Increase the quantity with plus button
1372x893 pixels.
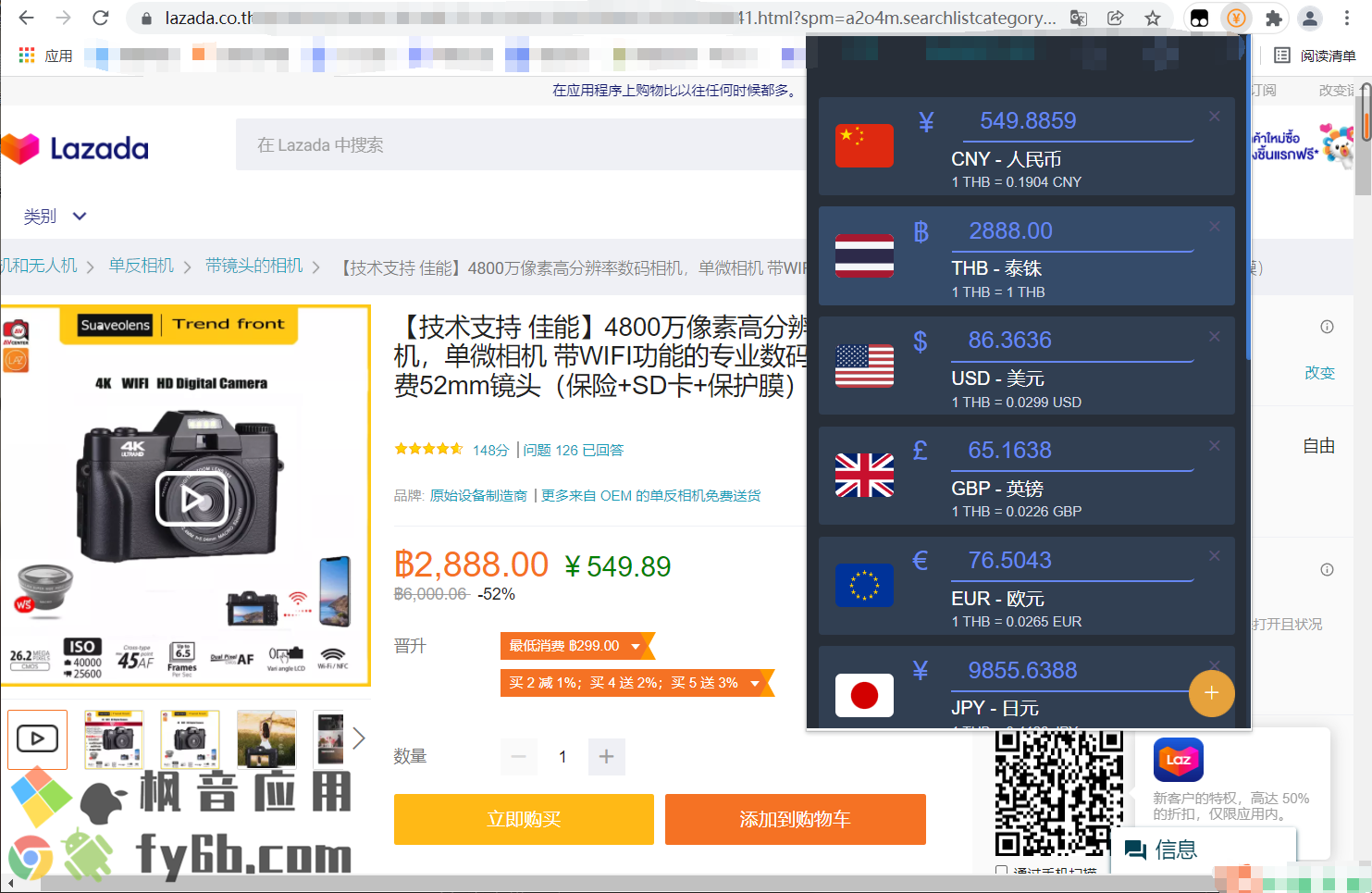point(606,757)
